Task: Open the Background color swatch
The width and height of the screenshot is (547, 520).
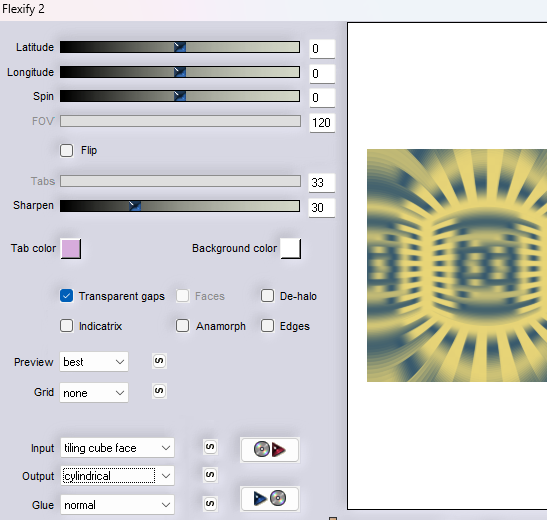Action: coord(291,249)
